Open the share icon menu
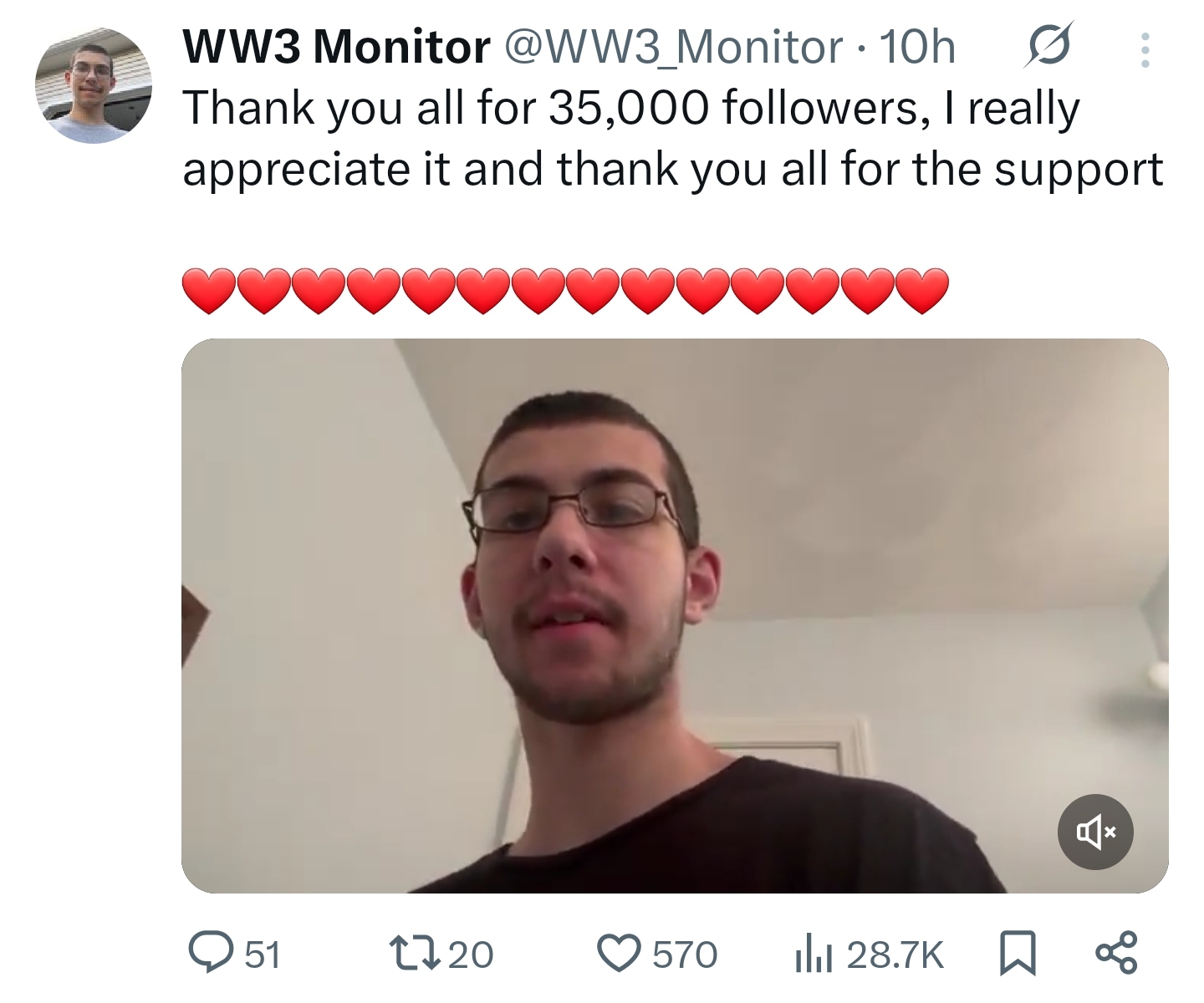This screenshot has width=1204, height=1003. point(1115,955)
